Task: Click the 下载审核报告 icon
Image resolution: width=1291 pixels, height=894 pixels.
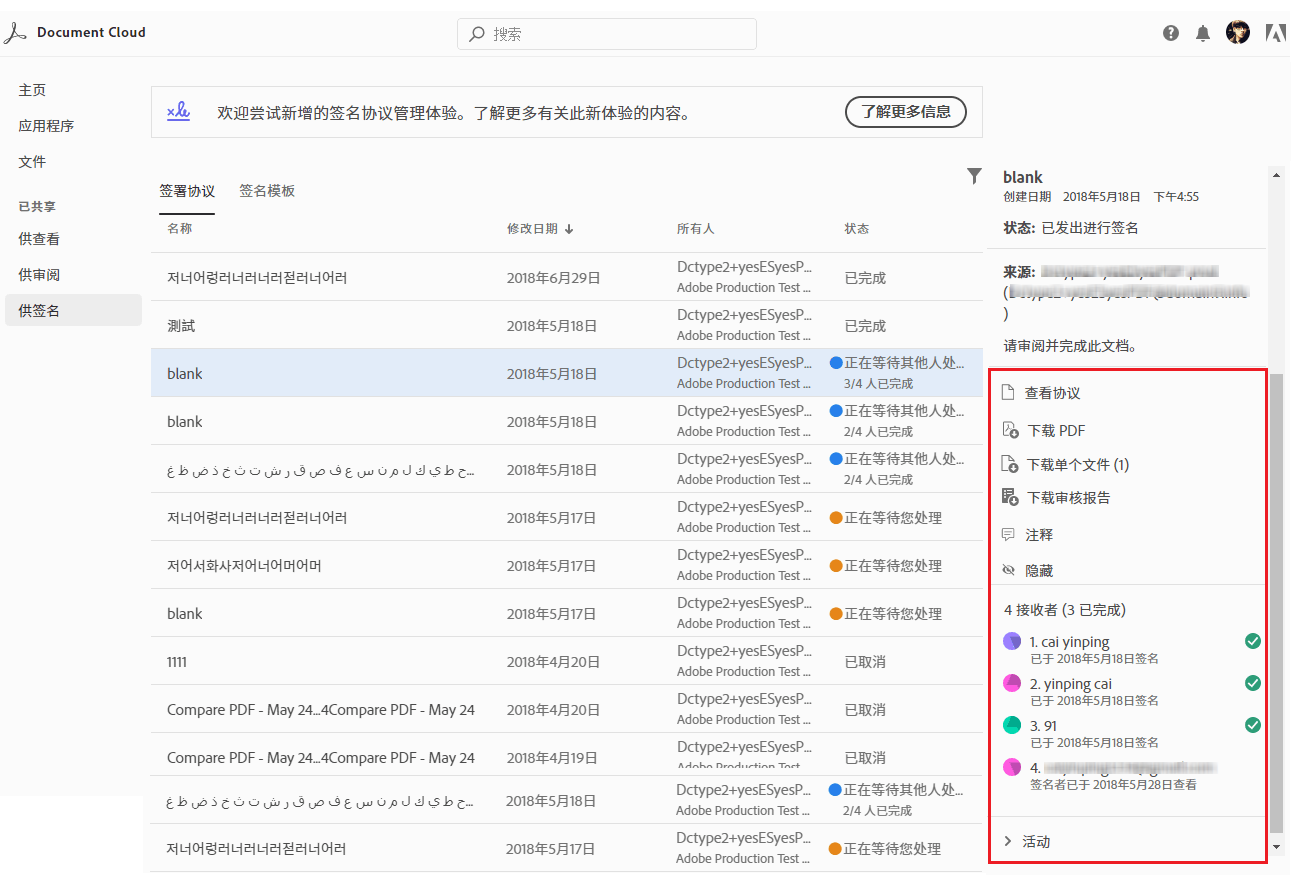Action: [x=1010, y=497]
